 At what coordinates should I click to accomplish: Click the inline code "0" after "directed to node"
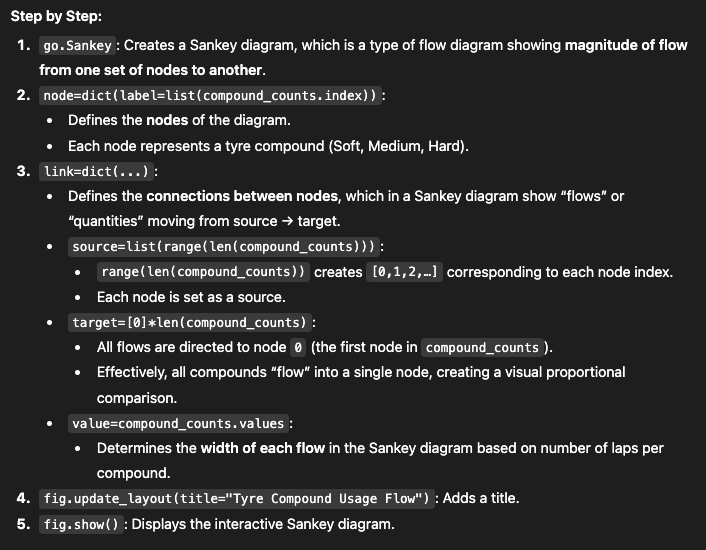tap(297, 348)
